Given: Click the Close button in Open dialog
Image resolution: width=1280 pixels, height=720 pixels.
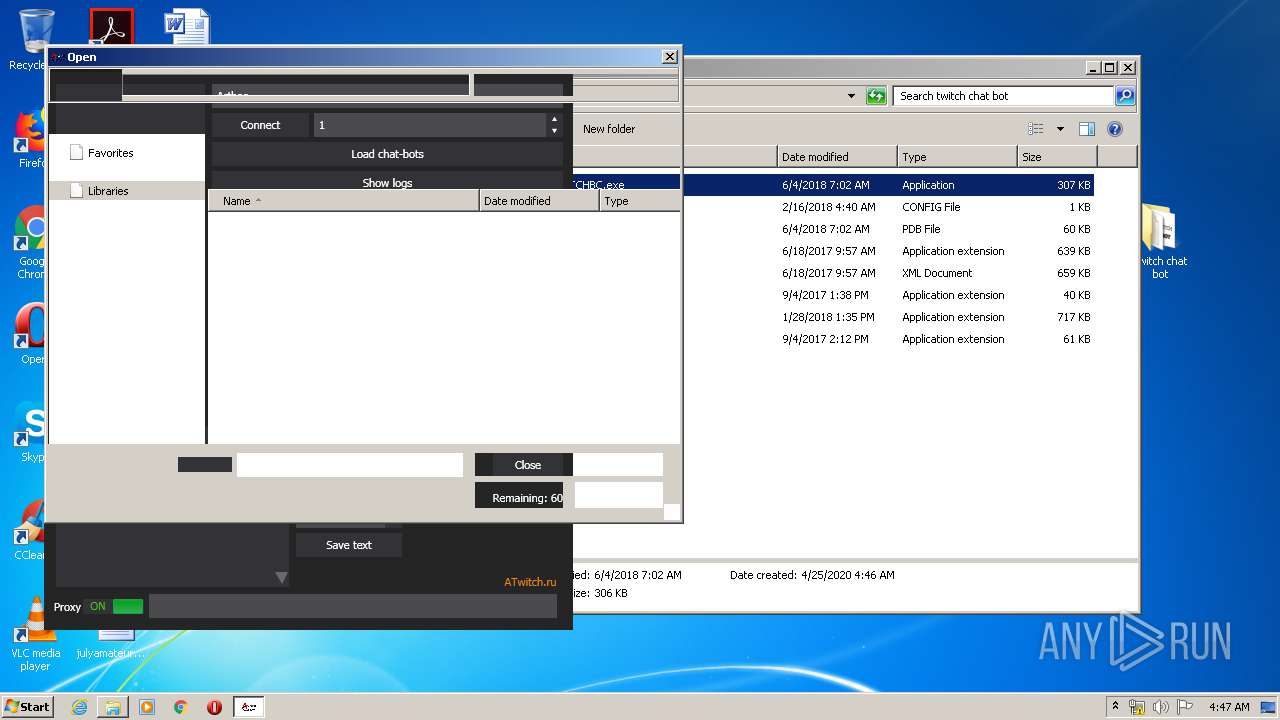Looking at the screenshot, I should 528,465.
